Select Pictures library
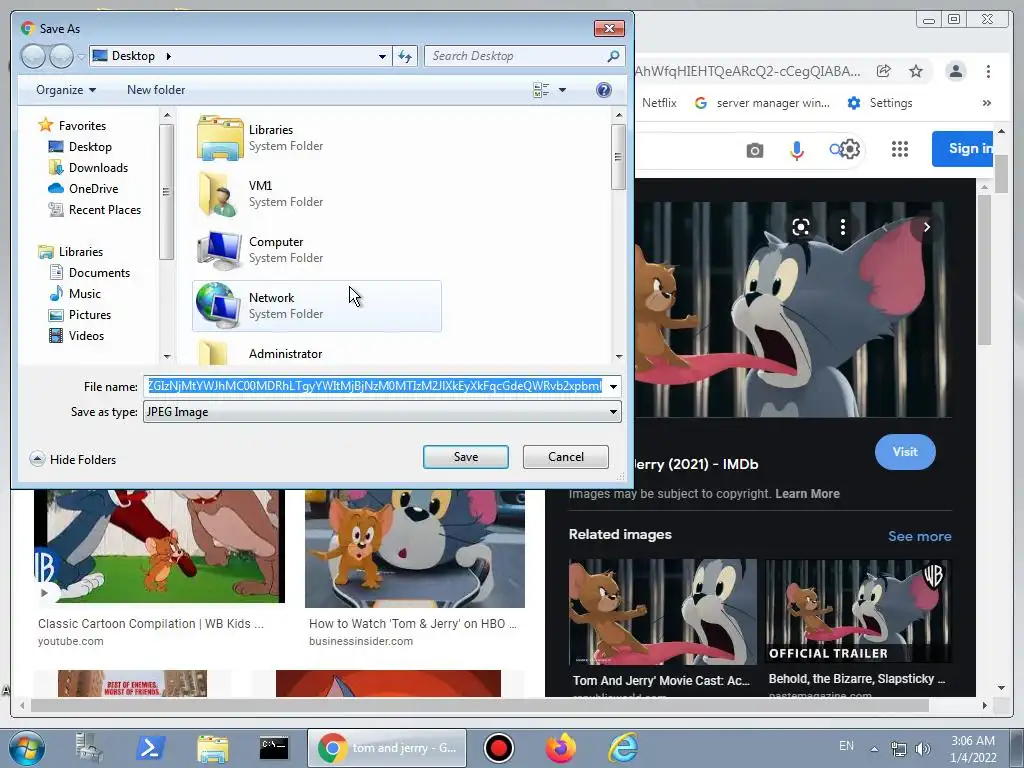1024x768 pixels. (80, 315)
